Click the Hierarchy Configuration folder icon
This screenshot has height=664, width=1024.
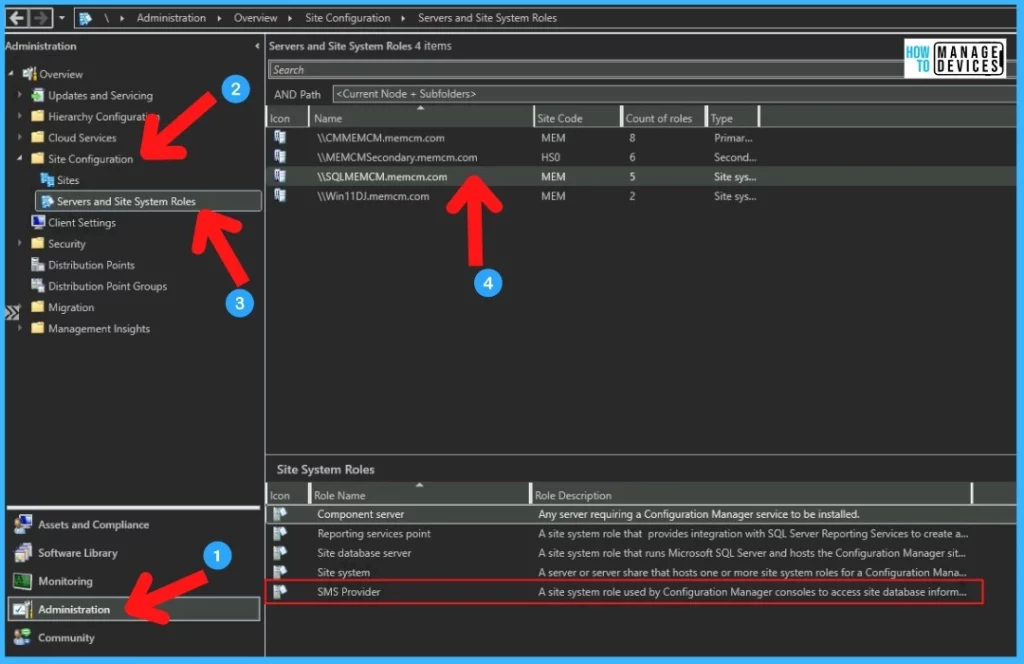pos(38,116)
